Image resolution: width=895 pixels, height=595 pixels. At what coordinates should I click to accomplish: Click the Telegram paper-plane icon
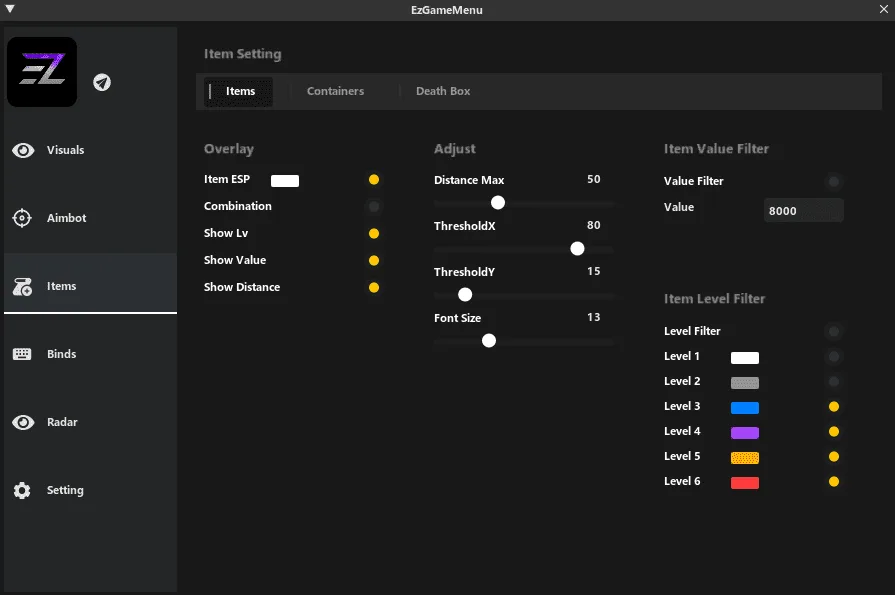pyautogui.click(x=102, y=82)
